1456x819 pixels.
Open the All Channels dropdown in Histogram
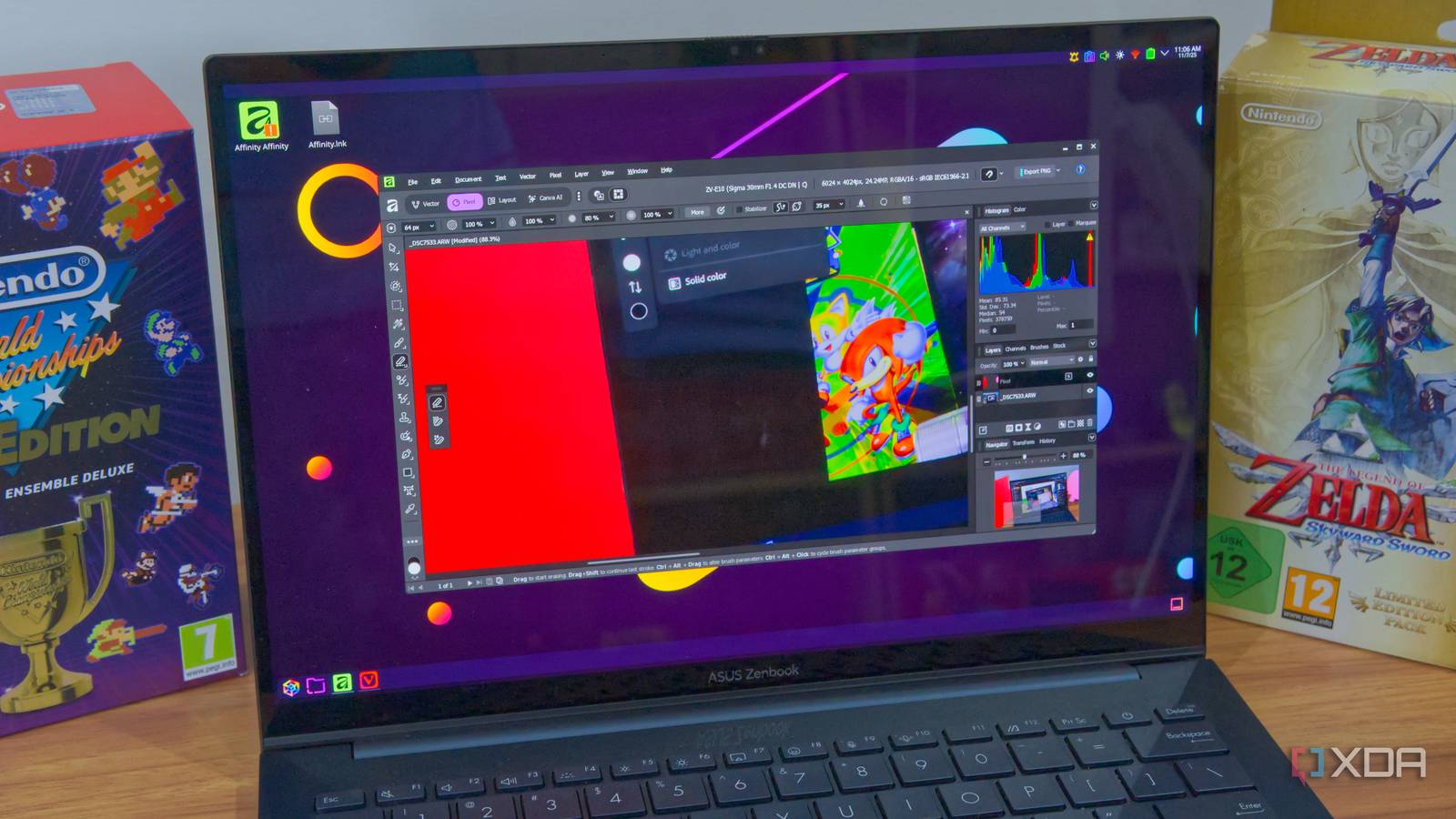coord(1002,227)
